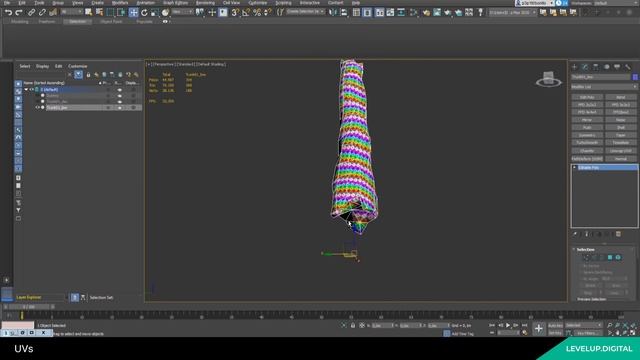This screenshot has width=640, height=360.
Task: Click the Shell modifier button
Action: tap(621, 127)
